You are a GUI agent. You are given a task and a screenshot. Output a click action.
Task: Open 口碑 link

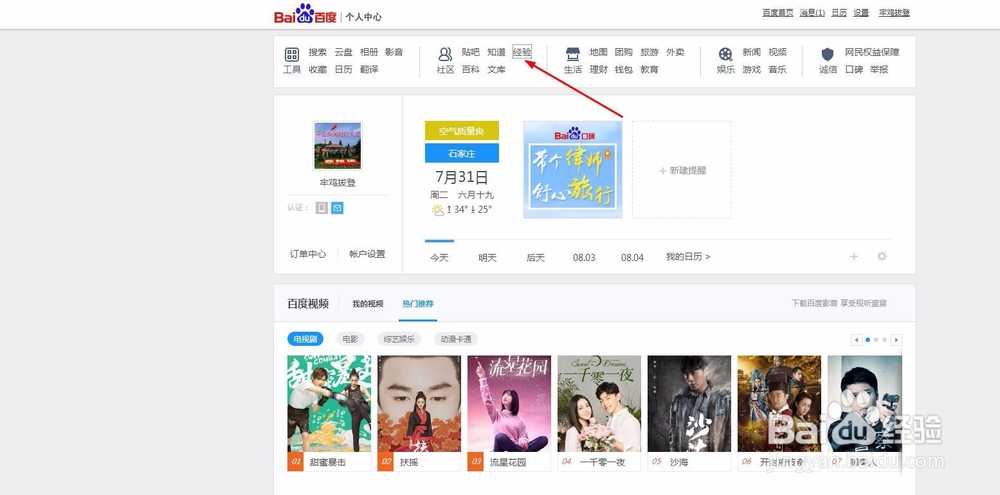pos(854,70)
